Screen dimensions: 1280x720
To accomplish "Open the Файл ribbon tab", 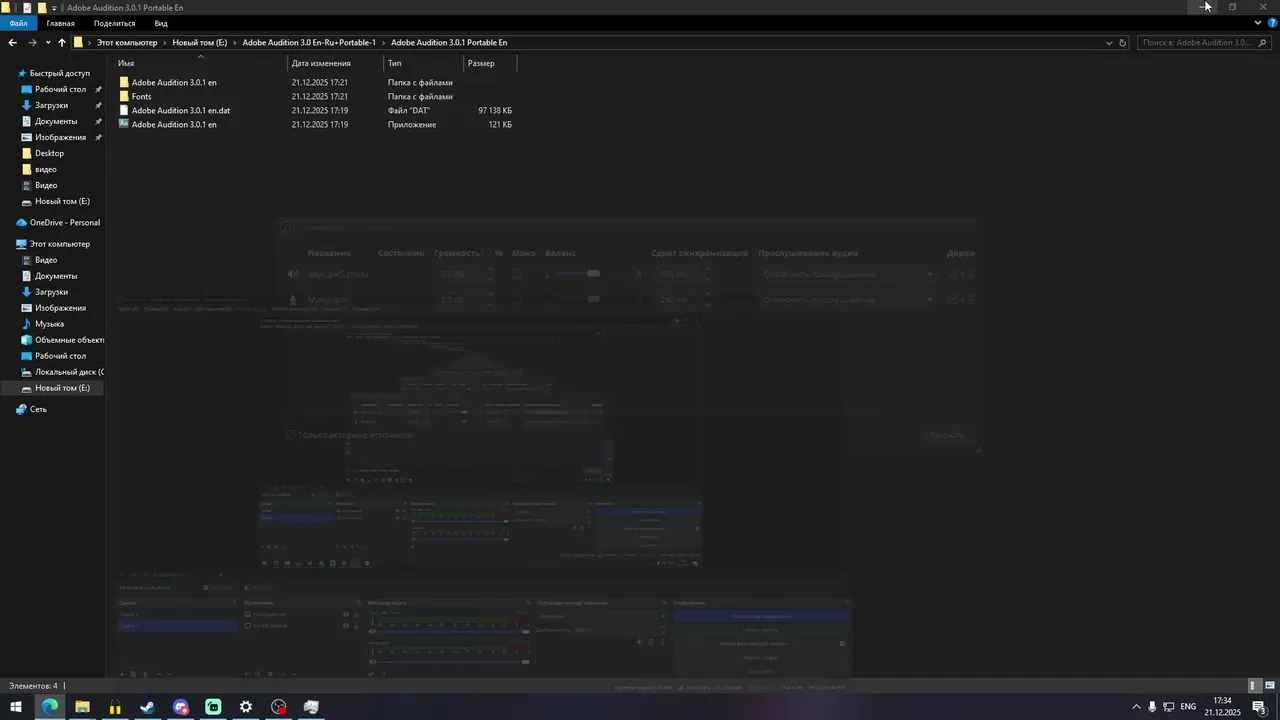I will click(x=18, y=23).
